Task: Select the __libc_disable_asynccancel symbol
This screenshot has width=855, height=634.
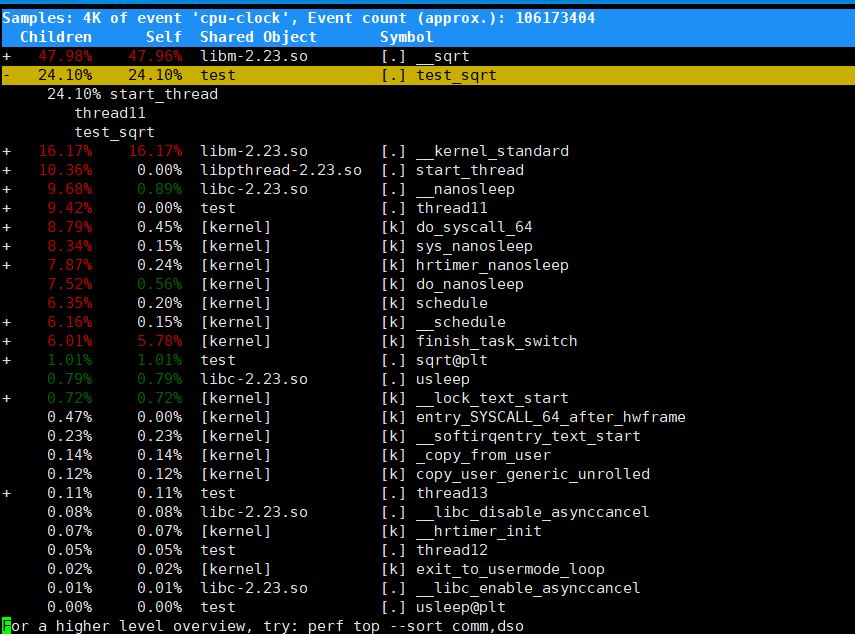Action: [x=533, y=512]
